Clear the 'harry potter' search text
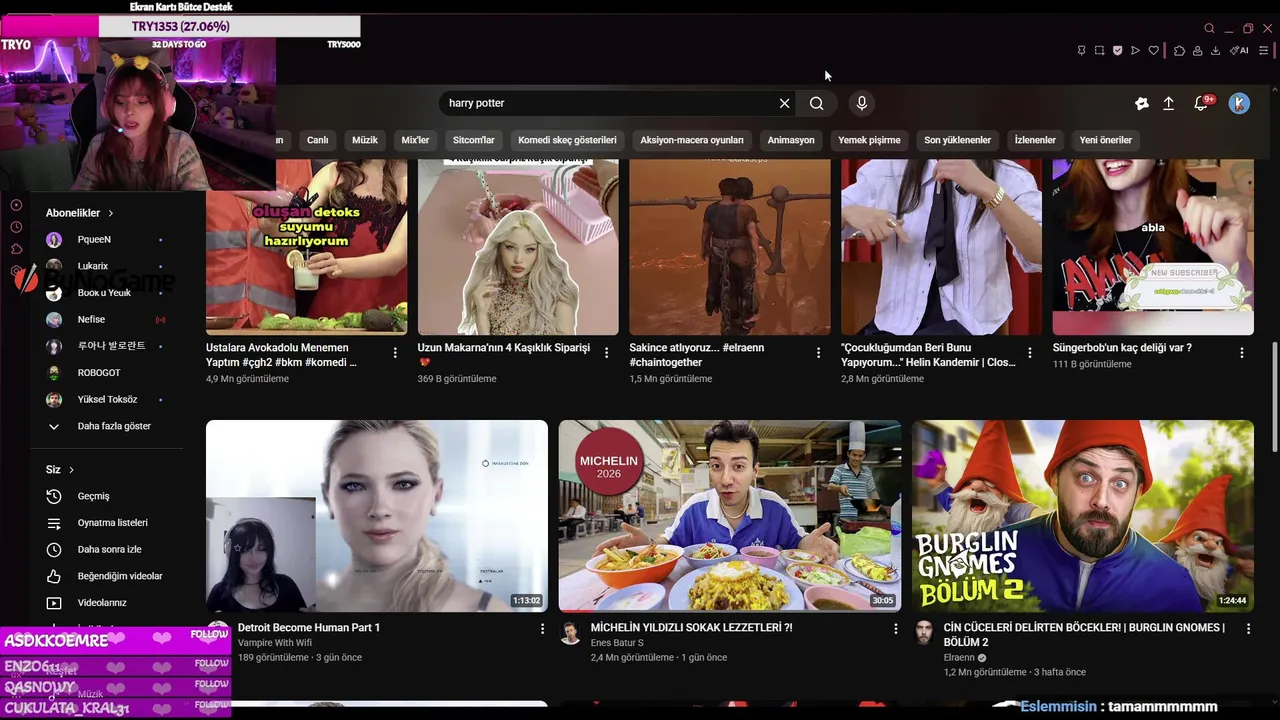This screenshot has height=720, width=1280. 785,103
